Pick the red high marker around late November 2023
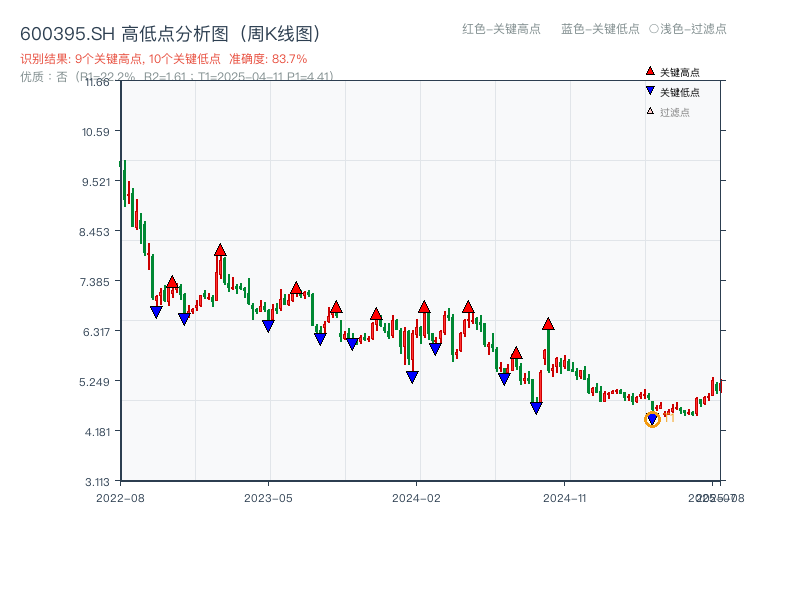The width and height of the screenshot is (800, 600). pyautogui.click(x=376, y=314)
